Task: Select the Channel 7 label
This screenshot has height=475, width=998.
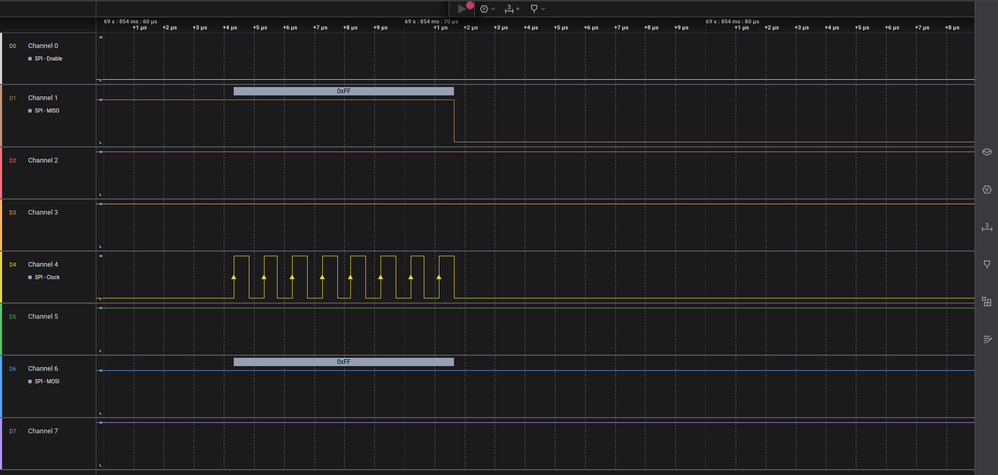Action: (x=43, y=431)
